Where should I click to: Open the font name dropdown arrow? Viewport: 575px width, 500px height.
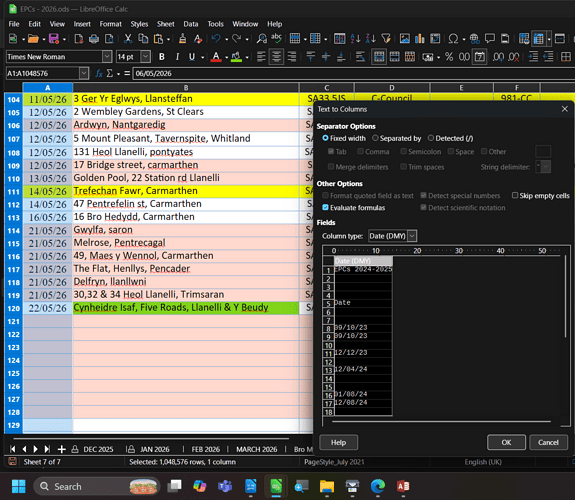pos(107,56)
